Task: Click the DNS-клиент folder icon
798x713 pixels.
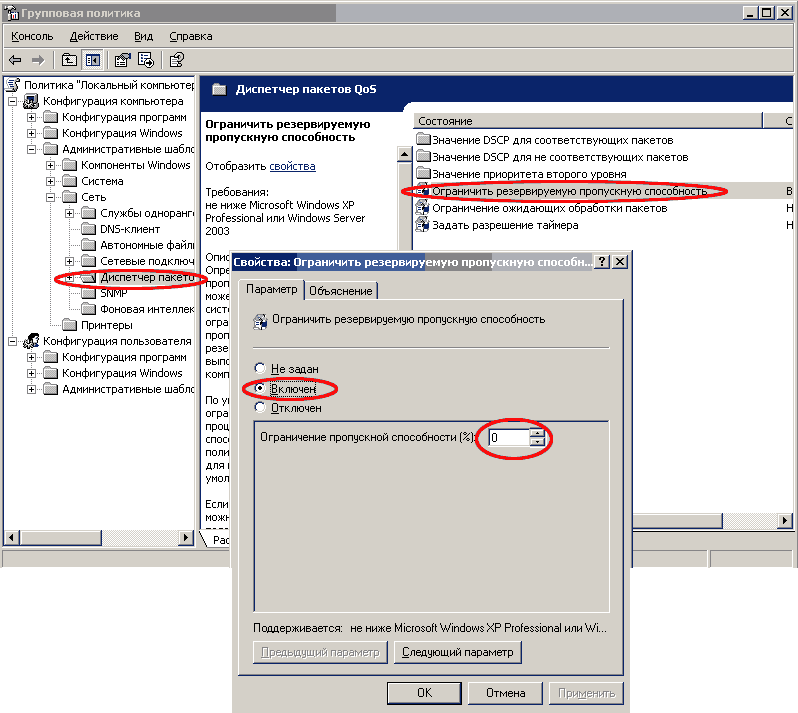Action: 89,229
